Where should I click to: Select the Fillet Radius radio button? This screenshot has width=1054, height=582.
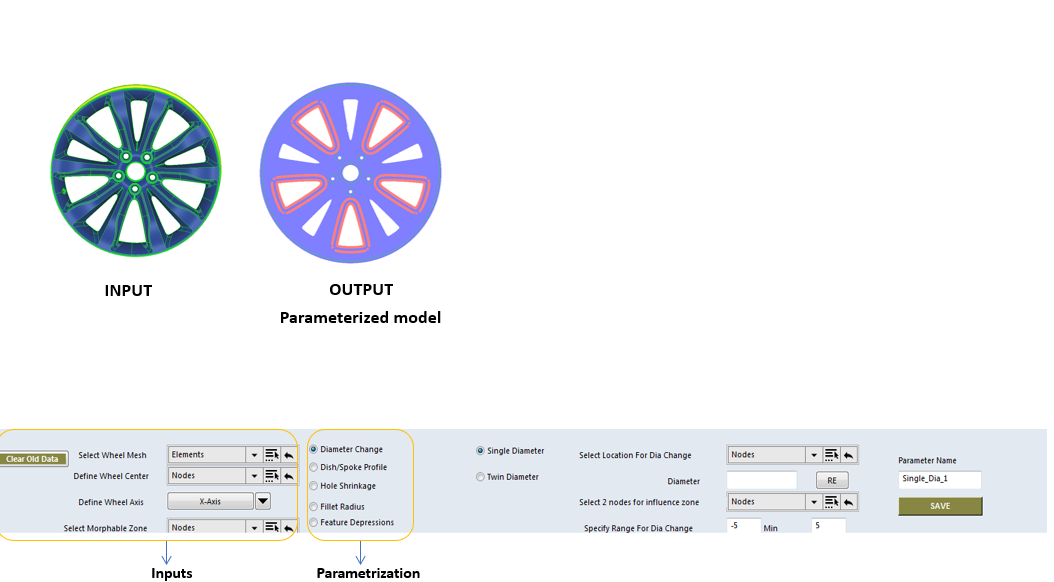pyautogui.click(x=313, y=507)
